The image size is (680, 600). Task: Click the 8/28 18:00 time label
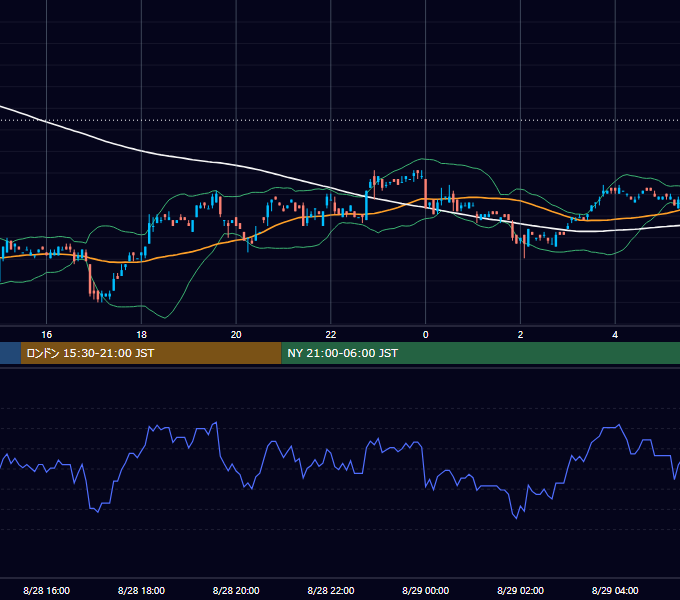pyautogui.click(x=141, y=590)
